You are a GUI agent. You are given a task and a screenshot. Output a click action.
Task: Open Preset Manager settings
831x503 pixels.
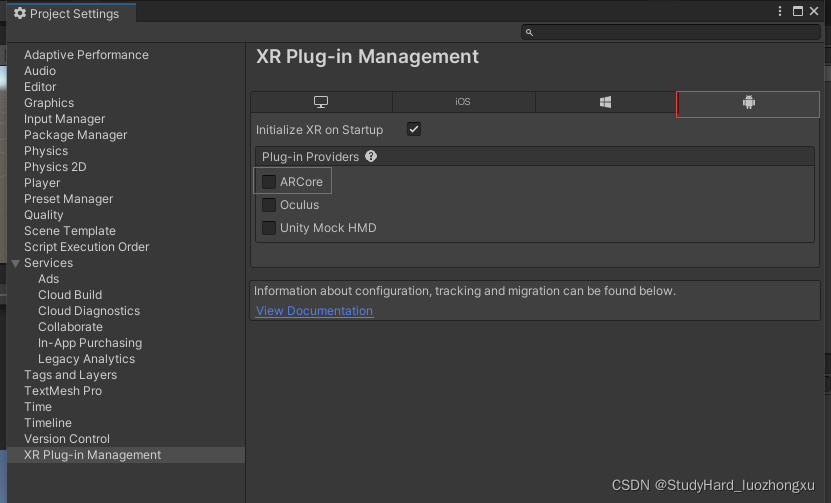68,199
